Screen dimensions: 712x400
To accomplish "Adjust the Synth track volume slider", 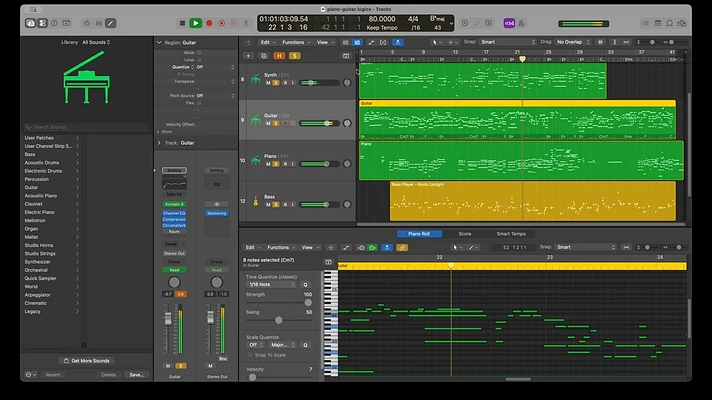I will 320,83.
